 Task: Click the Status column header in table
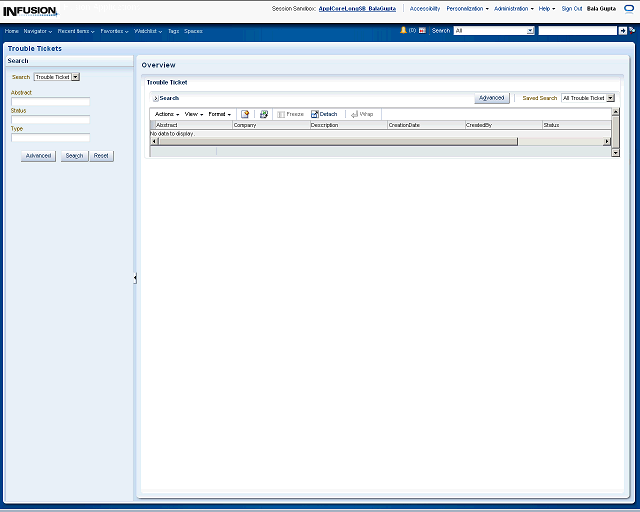click(x=577, y=125)
